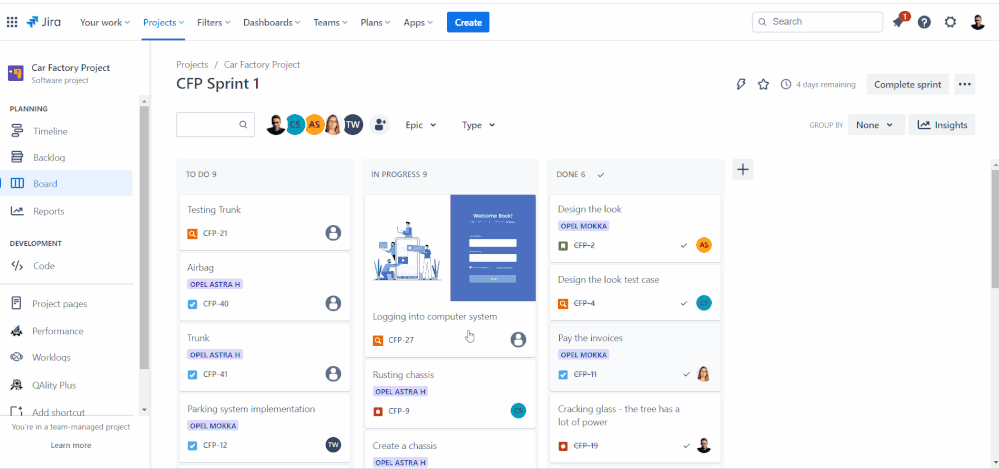Click the Jira logo
Image resolution: width=999 pixels, height=469 pixels.
(x=43, y=22)
